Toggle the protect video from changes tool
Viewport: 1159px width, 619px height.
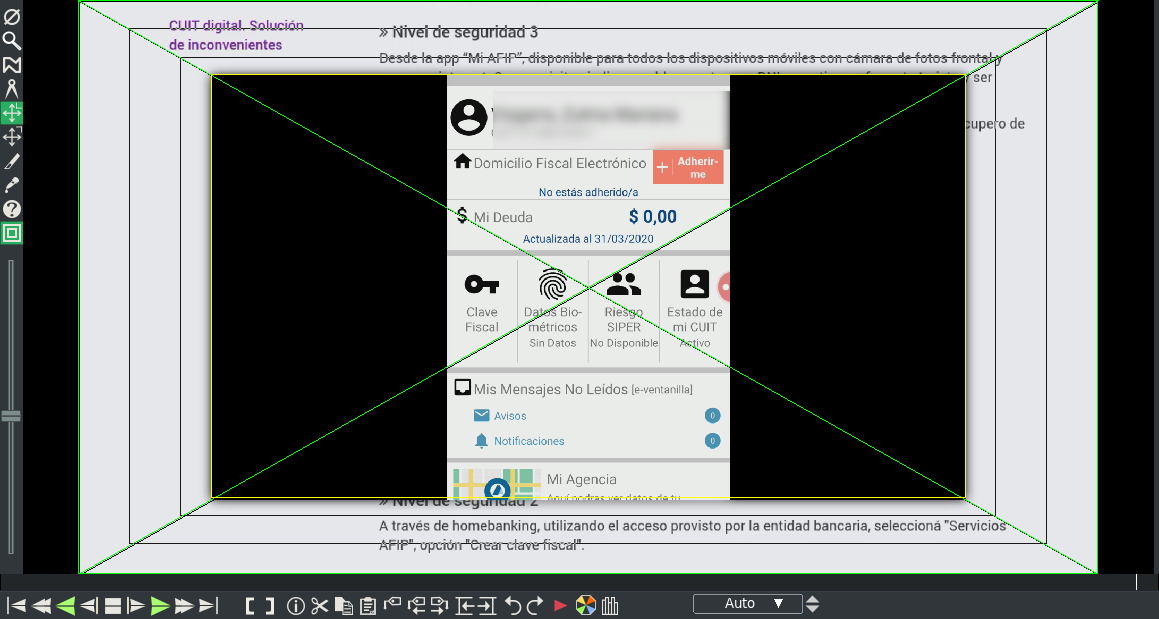[12, 16]
